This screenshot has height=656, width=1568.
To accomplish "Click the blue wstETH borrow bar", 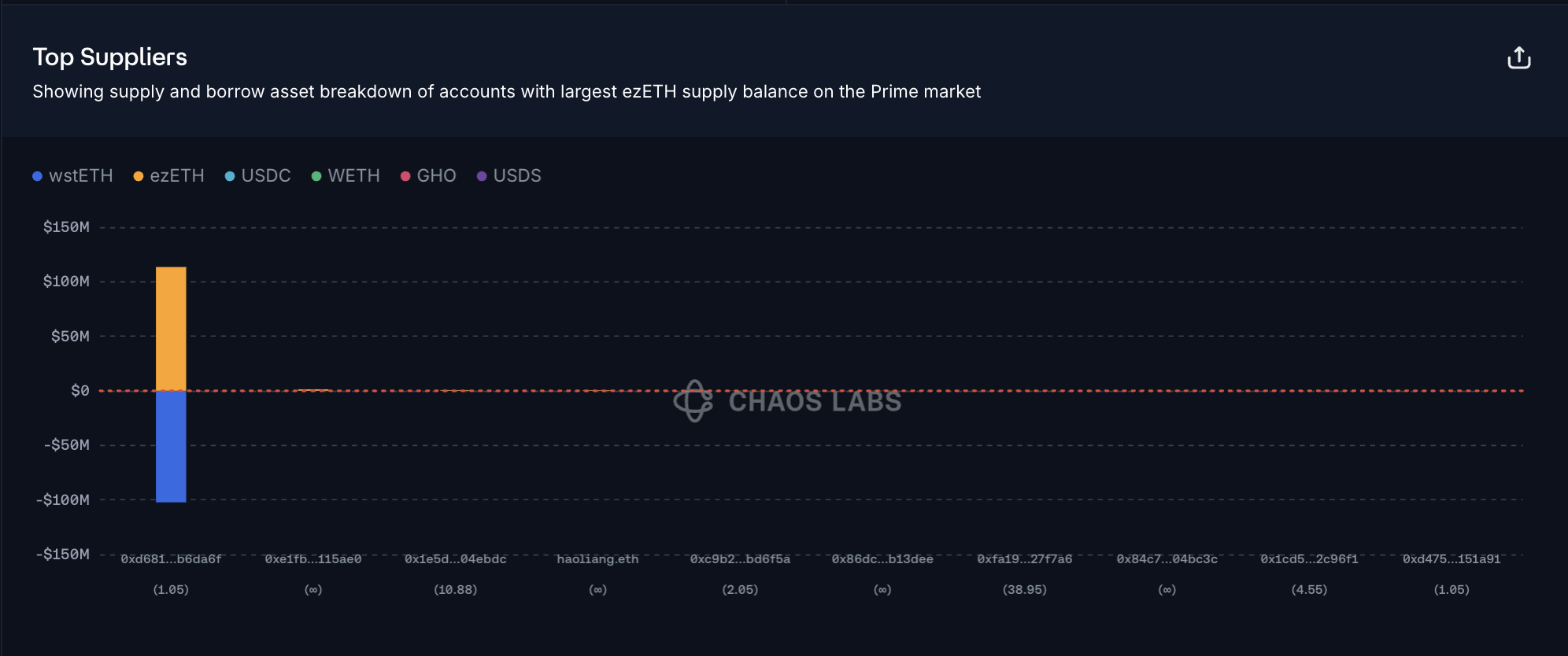I will [x=171, y=446].
